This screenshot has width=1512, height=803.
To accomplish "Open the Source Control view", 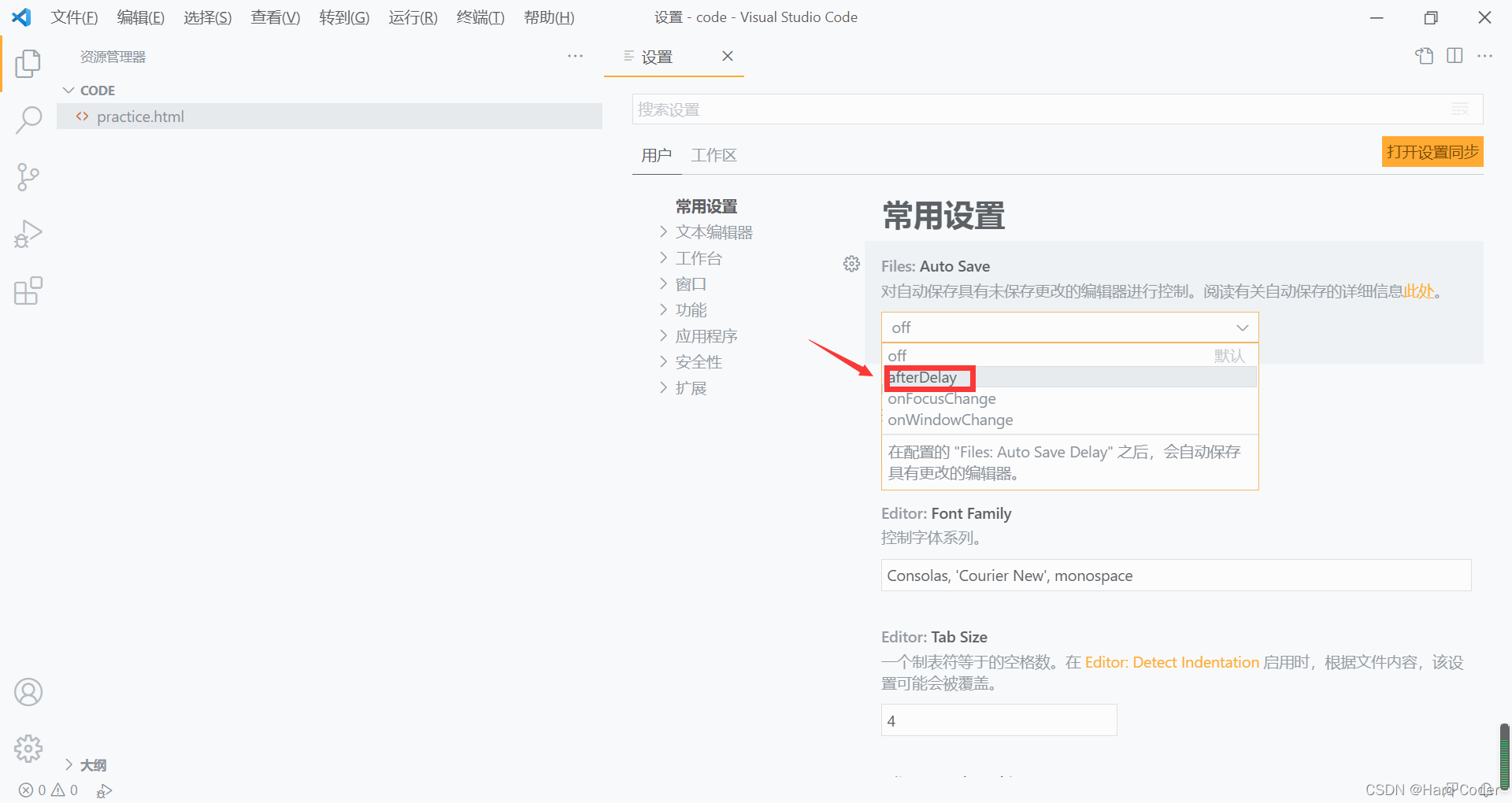I will pos(28,177).
